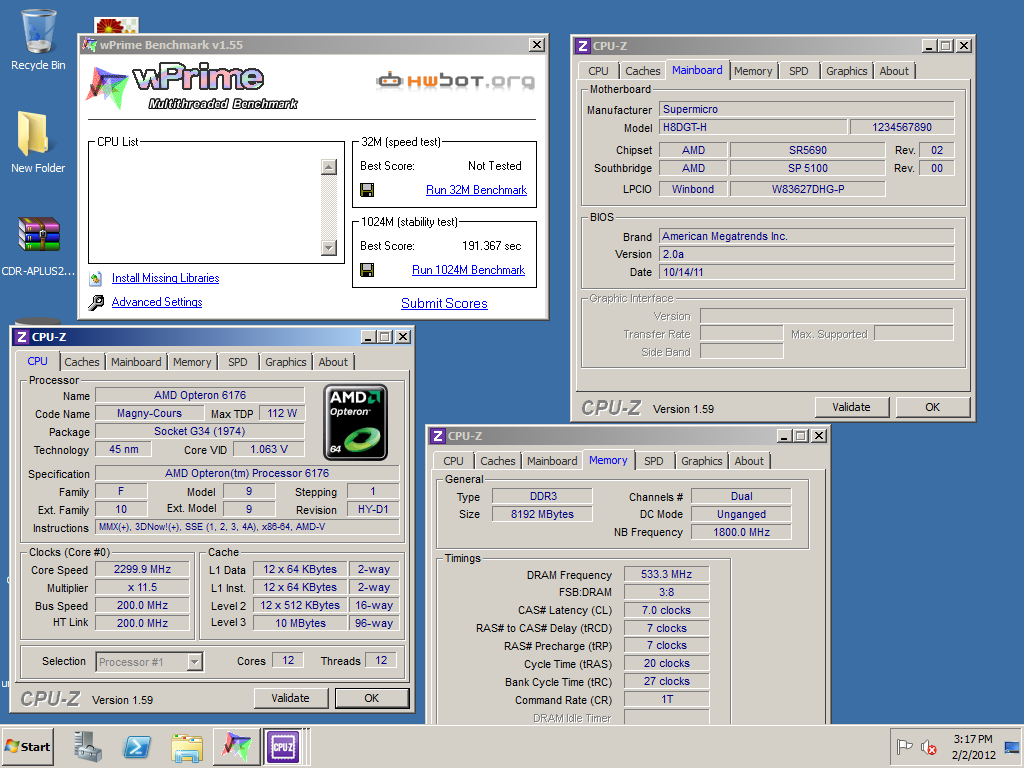Open Server Manager from the taskbar
Image resolution: width=1024 pixels, height=768 pixels.
[87, 746]
